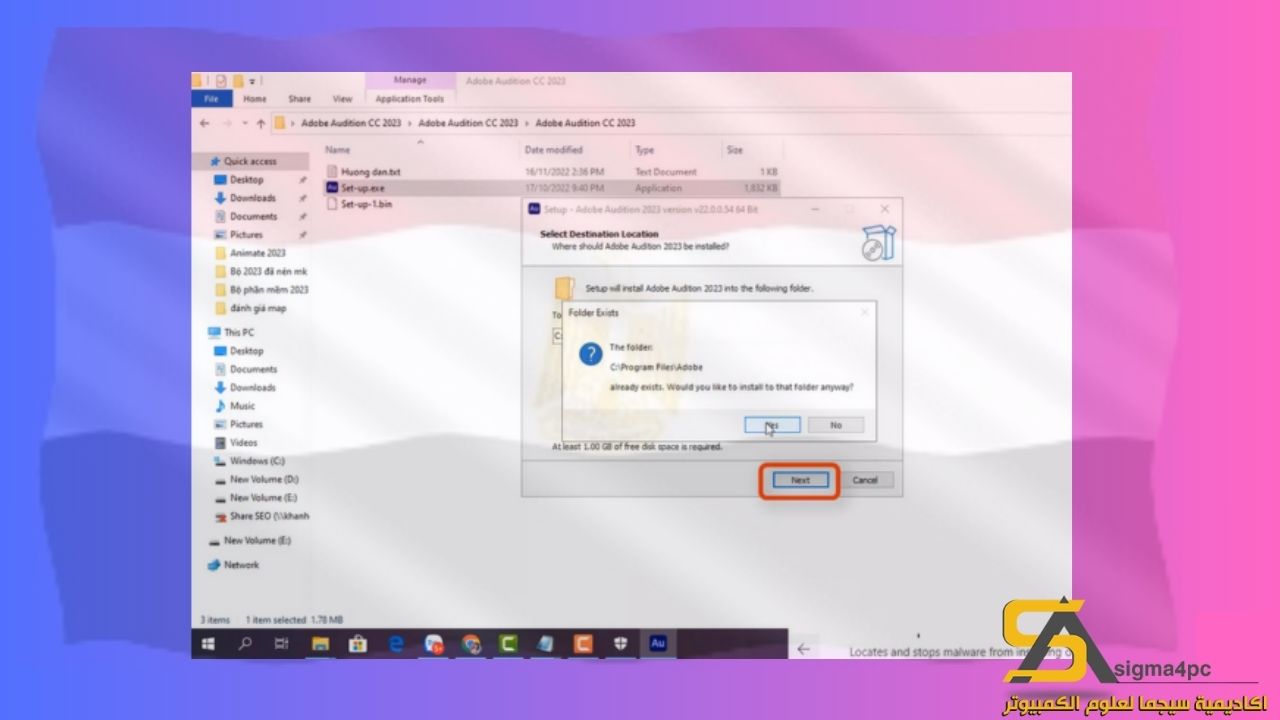Select the Set-up.exe file name

click(364, 188)
